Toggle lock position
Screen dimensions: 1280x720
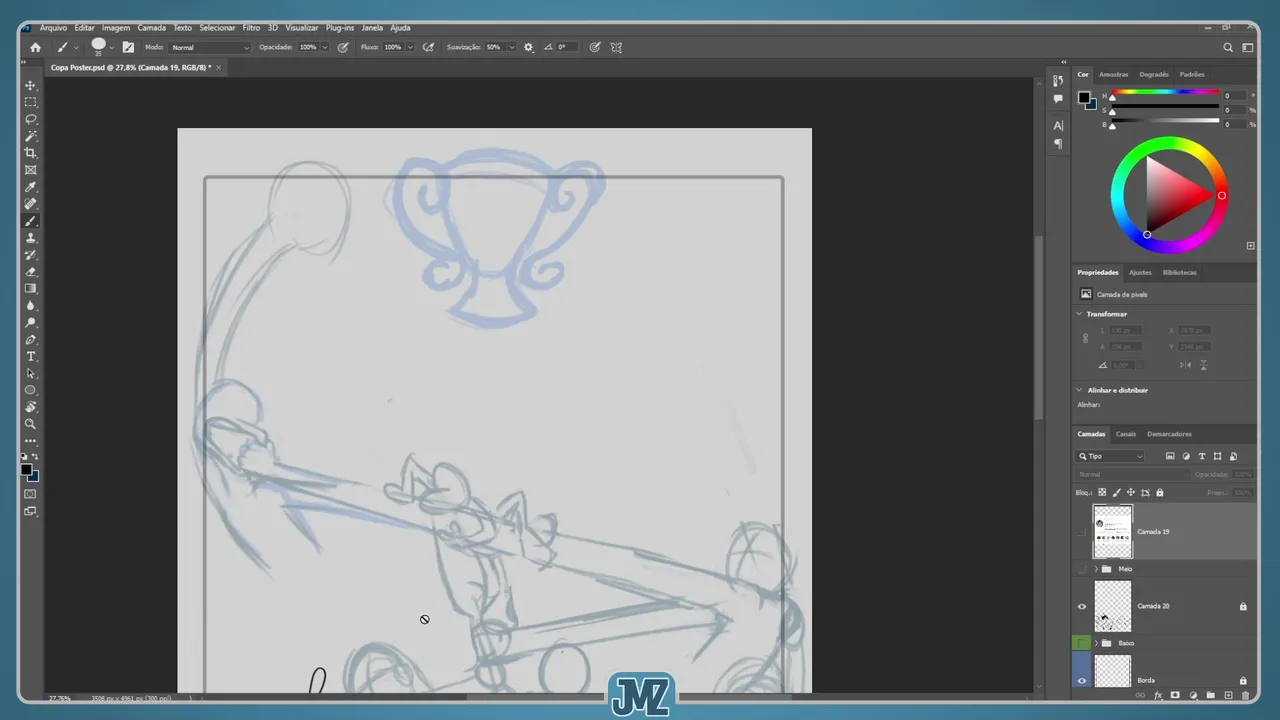[x=1131, y=492]
